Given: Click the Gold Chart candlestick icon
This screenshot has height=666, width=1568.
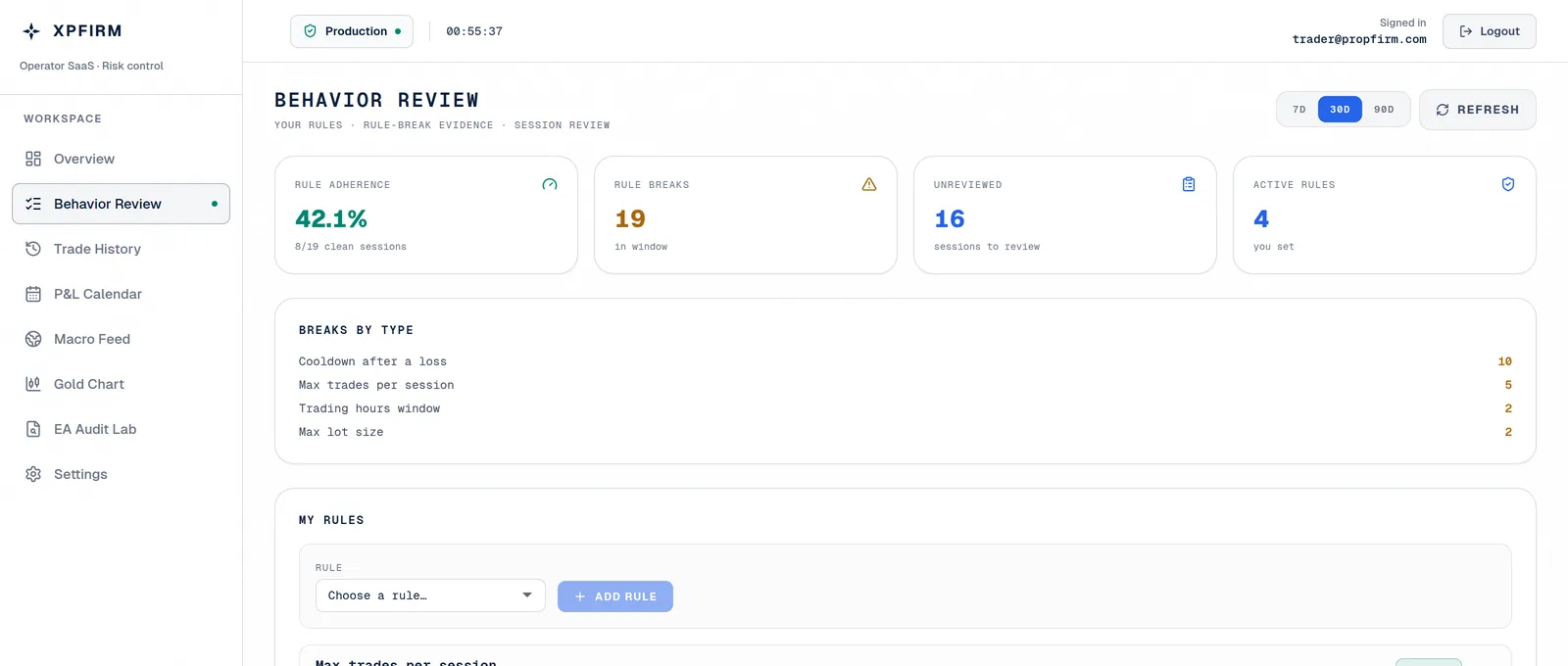Looking at the screenshot, I should [33, 384].
